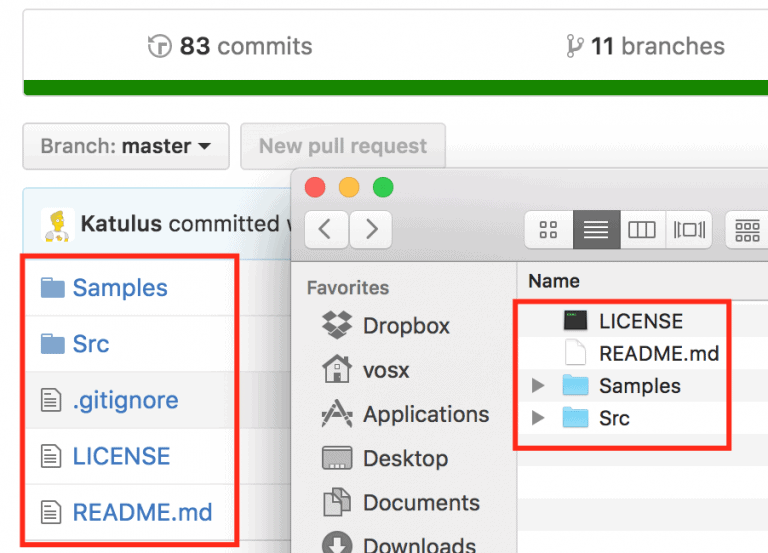Click the Documents sidebar icon
Screen dimensions: 768x553
click(337, 502)
